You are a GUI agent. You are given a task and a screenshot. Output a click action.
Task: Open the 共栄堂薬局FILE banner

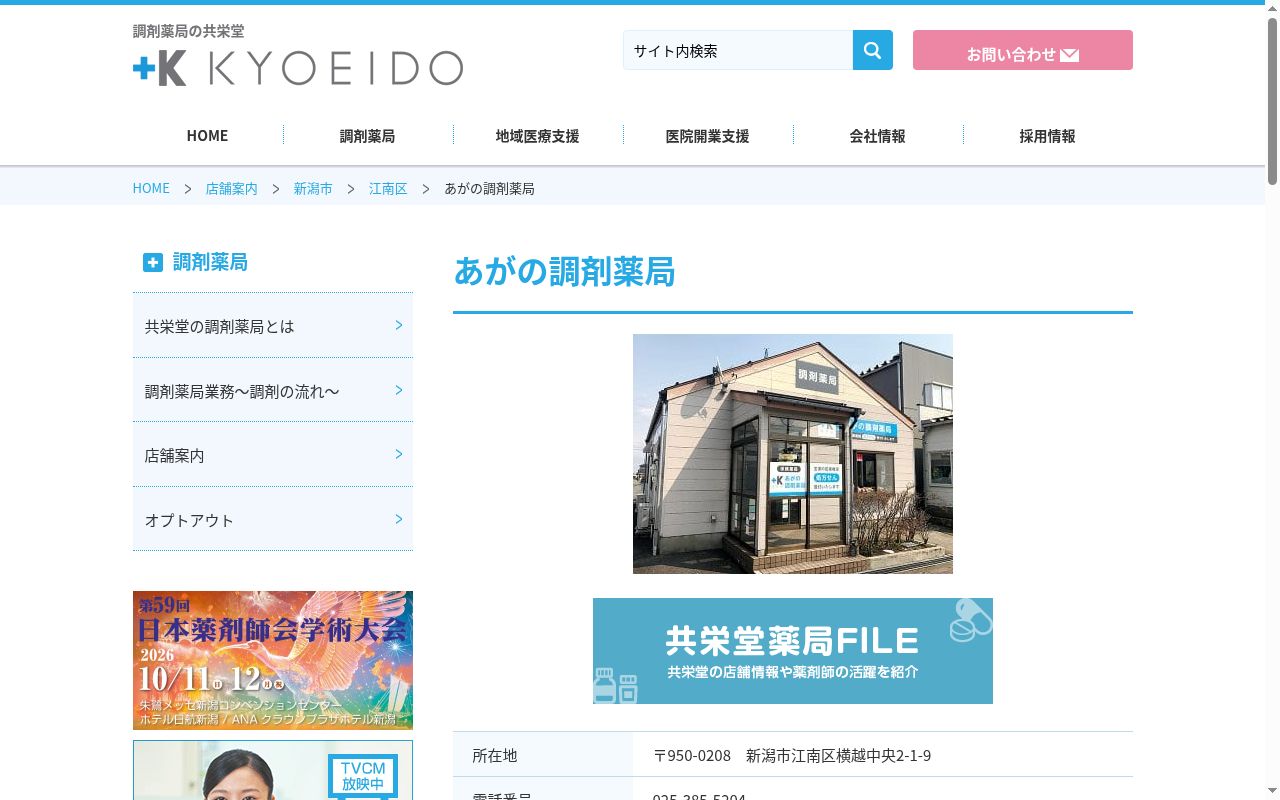click(x=793, y=651)
